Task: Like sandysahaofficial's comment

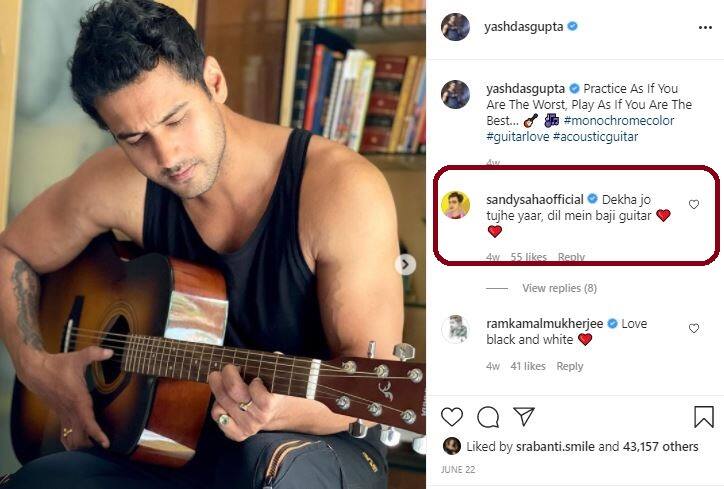Action: pyautogui.click(x=694, y=204)
